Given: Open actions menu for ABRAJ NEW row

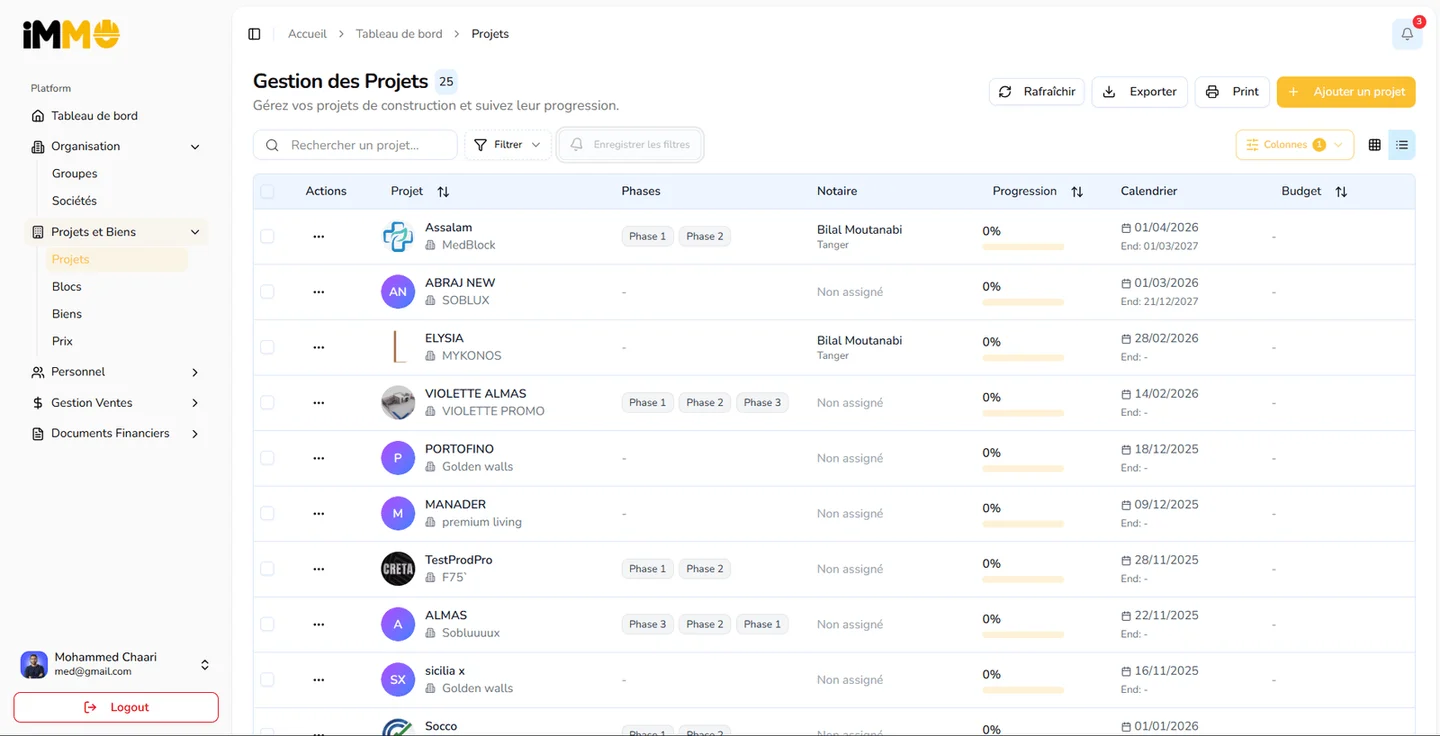Looking at the screenshot, I should coord(318,292).
